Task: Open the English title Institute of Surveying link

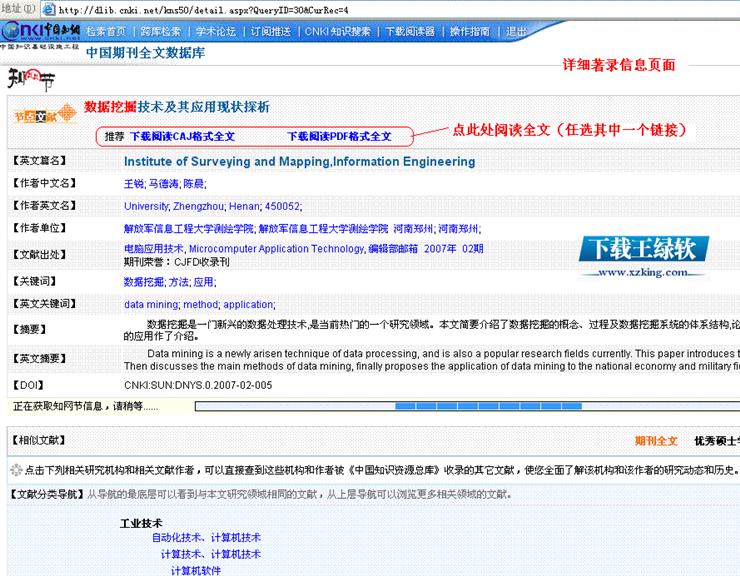Action: click(x=299, y=161)
